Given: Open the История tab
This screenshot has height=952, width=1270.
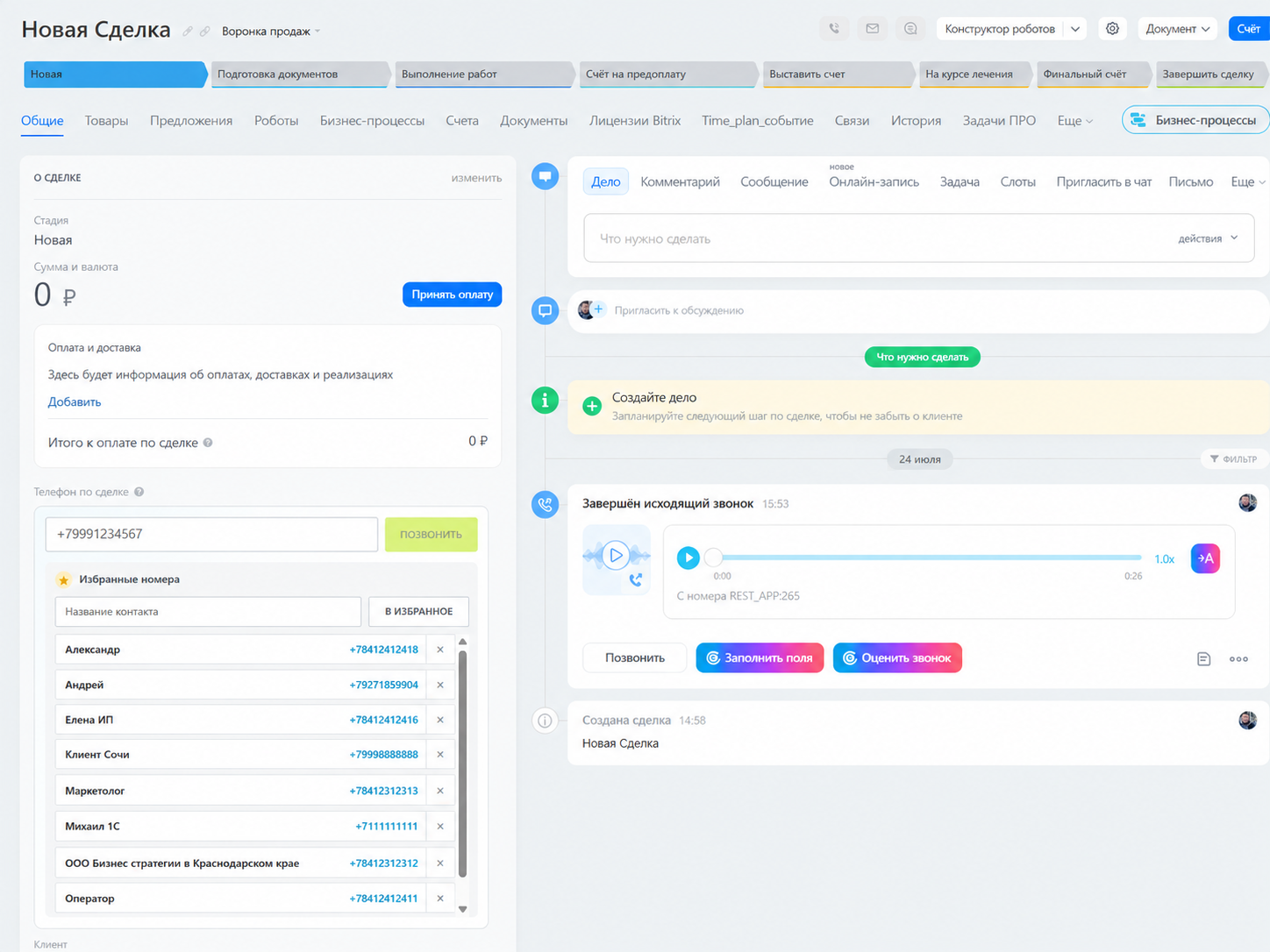Looking at the screenshot, I should pyautogui.click(x=916, y=121).
